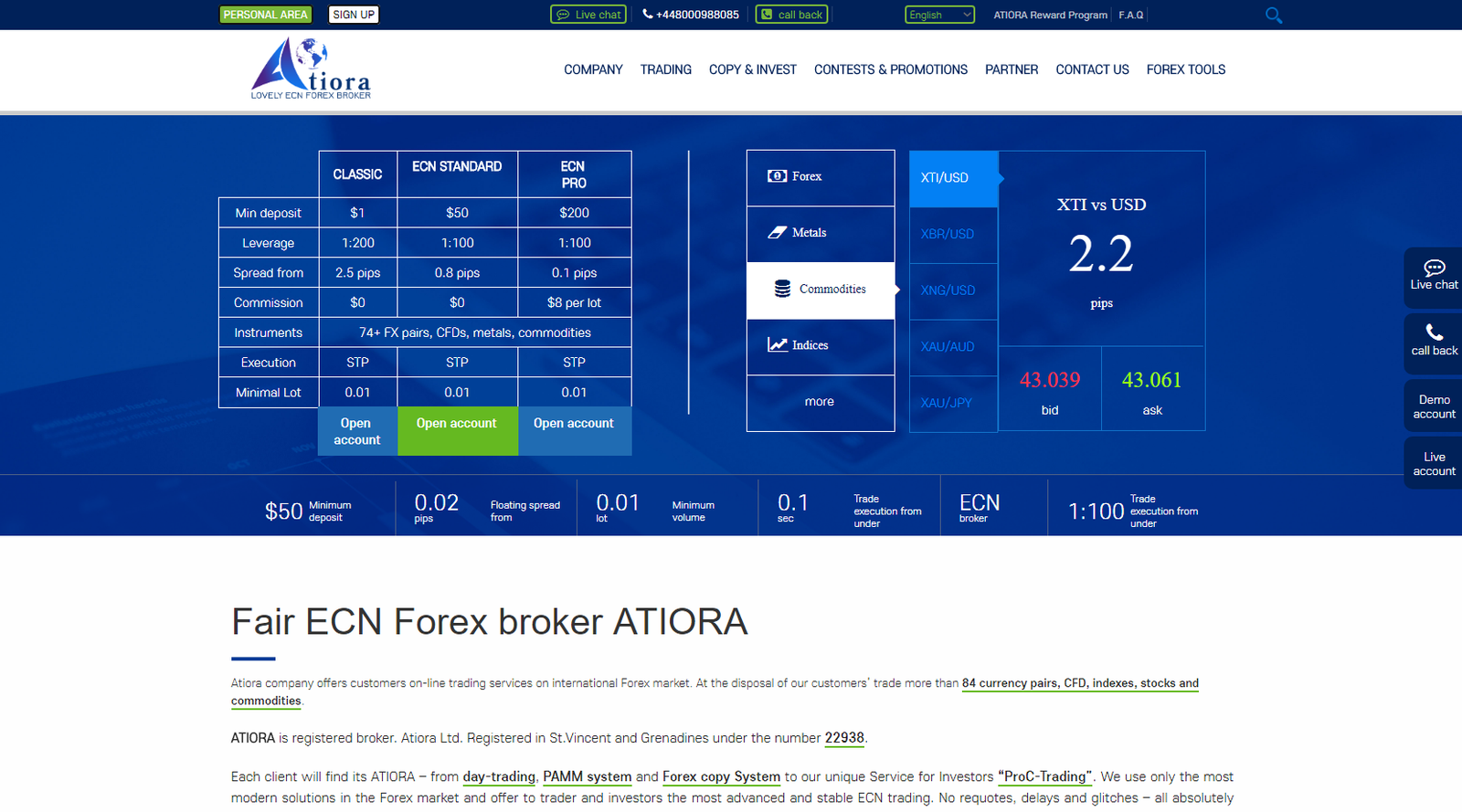Click green Open account under ECN STANDARD
Image resolution: width=1462 pixels, height=812 pixels.
(457, 431)
